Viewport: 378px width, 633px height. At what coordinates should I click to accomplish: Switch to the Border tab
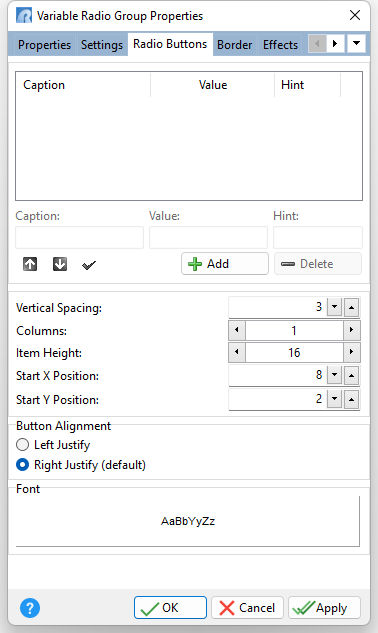(x=235, y=44)
